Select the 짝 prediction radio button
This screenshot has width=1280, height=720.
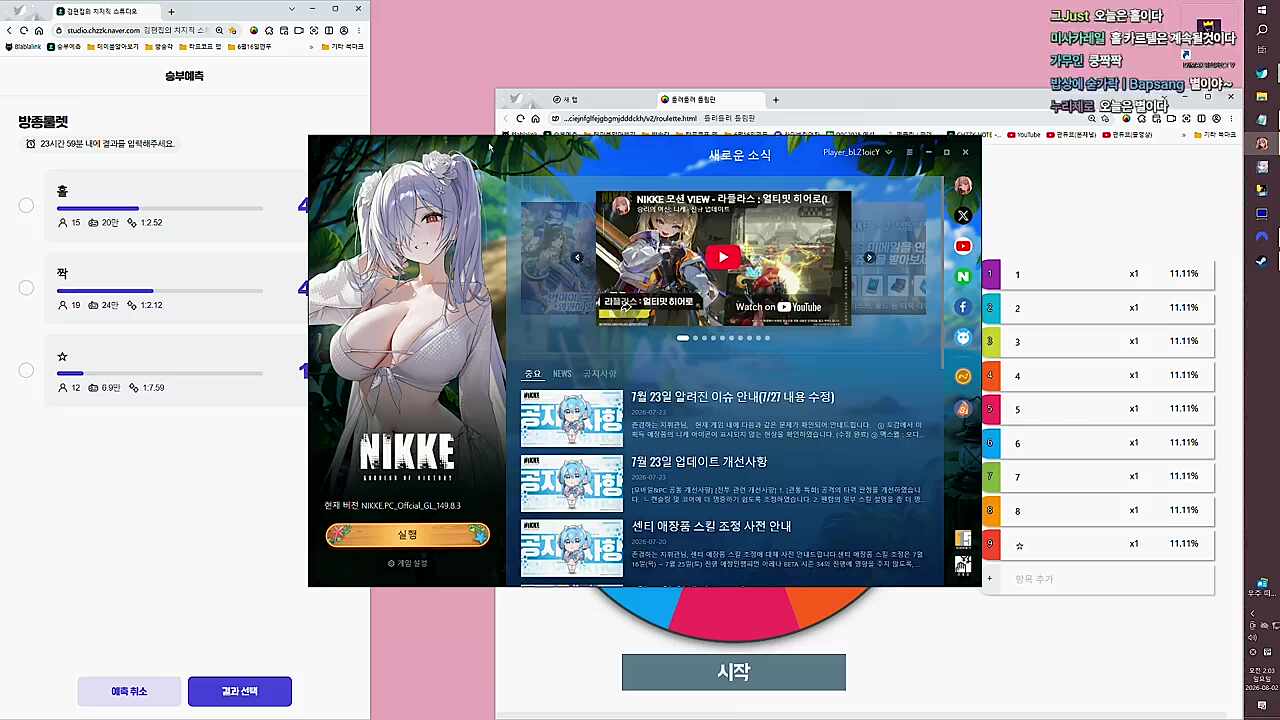pyautogui.click(x=26, y=288)
